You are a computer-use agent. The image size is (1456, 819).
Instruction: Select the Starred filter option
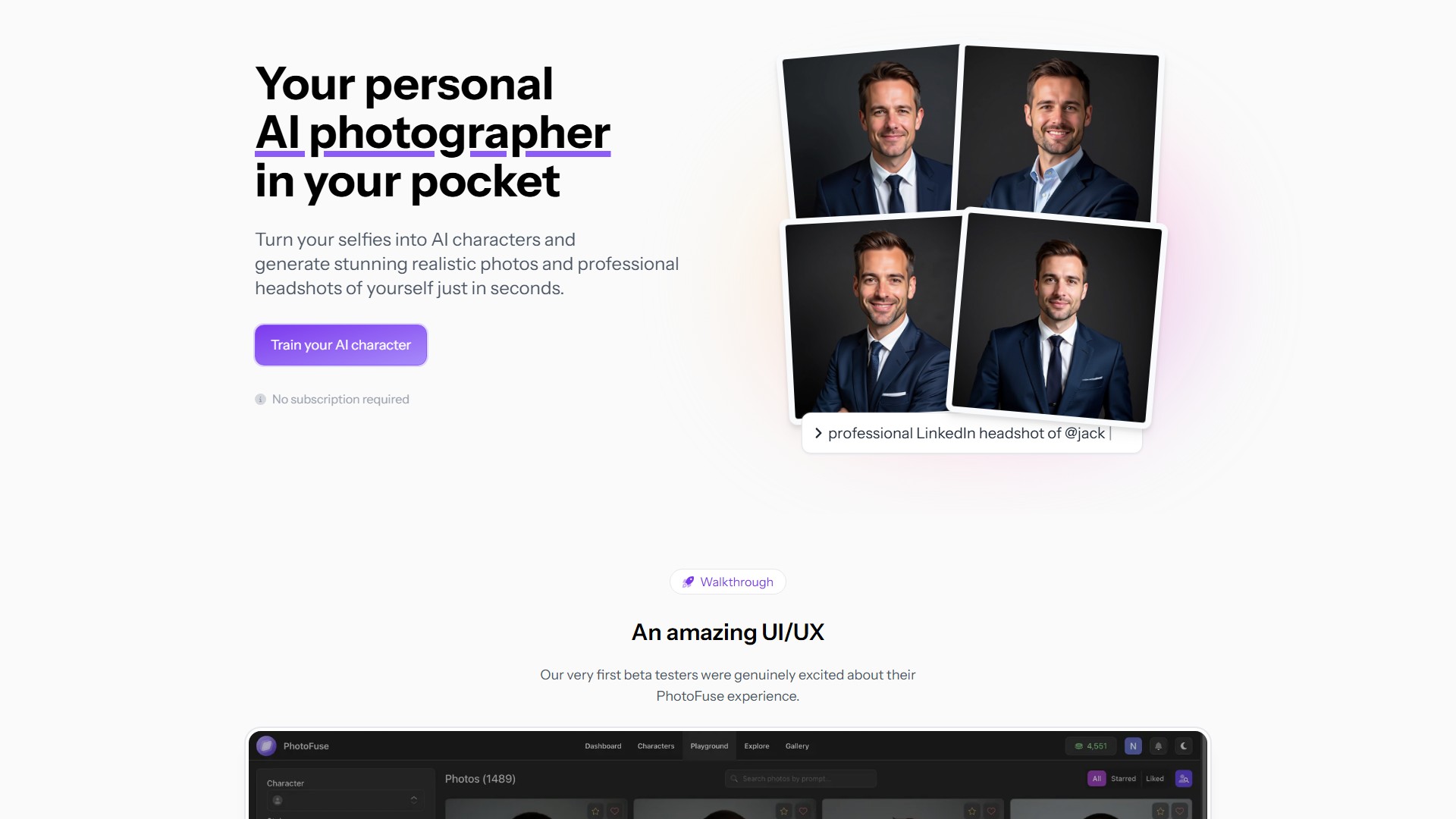click(1123, 779)
